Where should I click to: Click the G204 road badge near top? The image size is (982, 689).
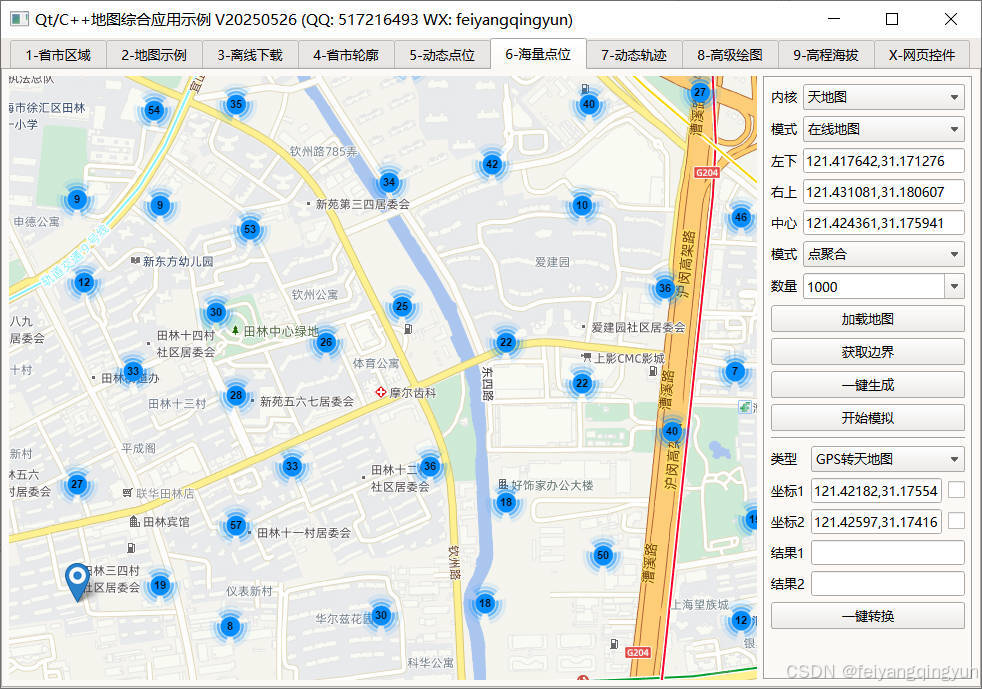[707, 172]
